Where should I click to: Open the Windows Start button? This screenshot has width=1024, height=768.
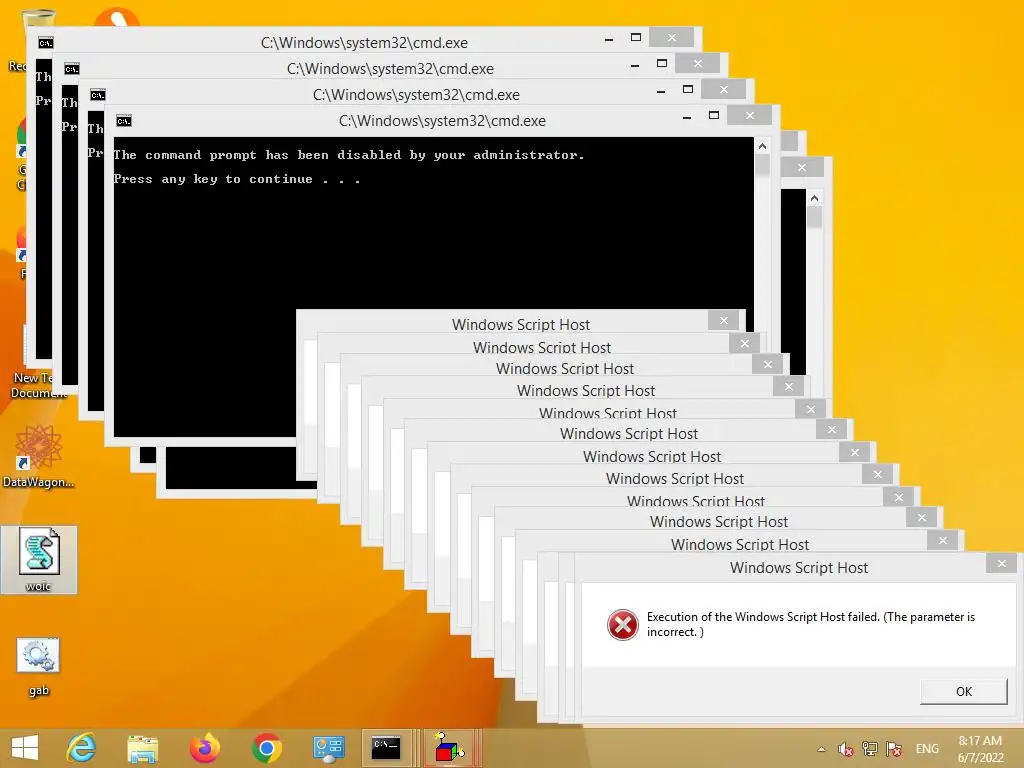[x=25, y=748]
